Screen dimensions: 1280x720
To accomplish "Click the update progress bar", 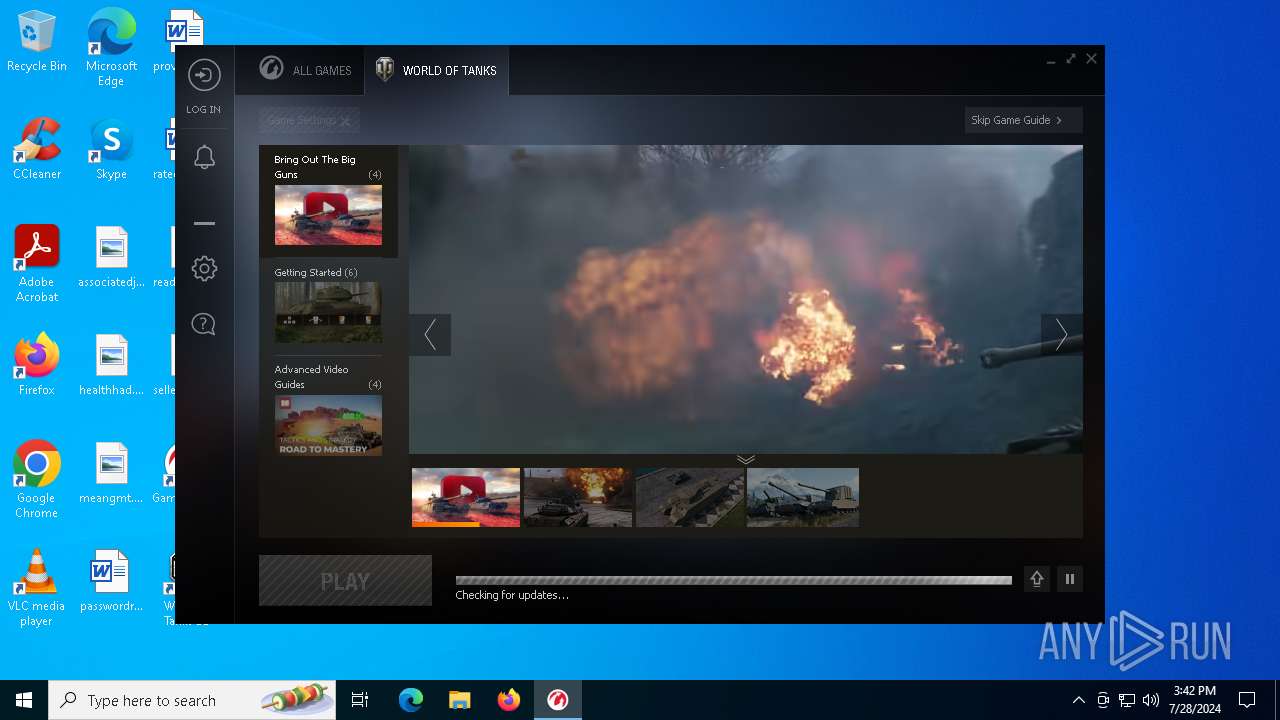I will click(x=734, y=580).
